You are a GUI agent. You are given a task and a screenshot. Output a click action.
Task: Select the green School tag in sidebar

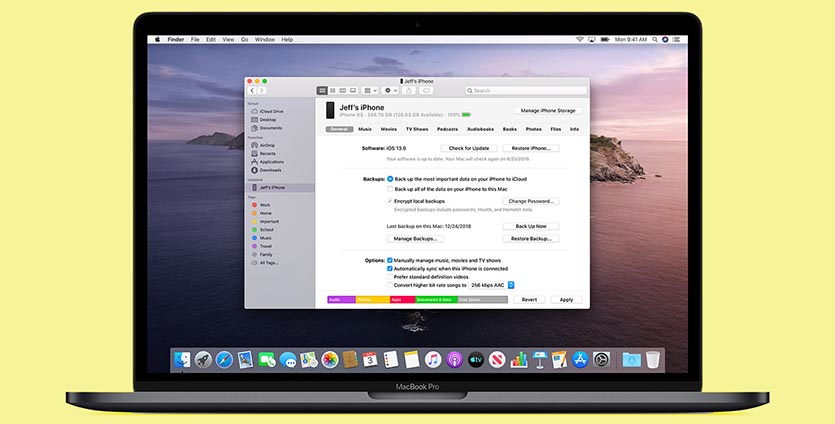point(263,230)
